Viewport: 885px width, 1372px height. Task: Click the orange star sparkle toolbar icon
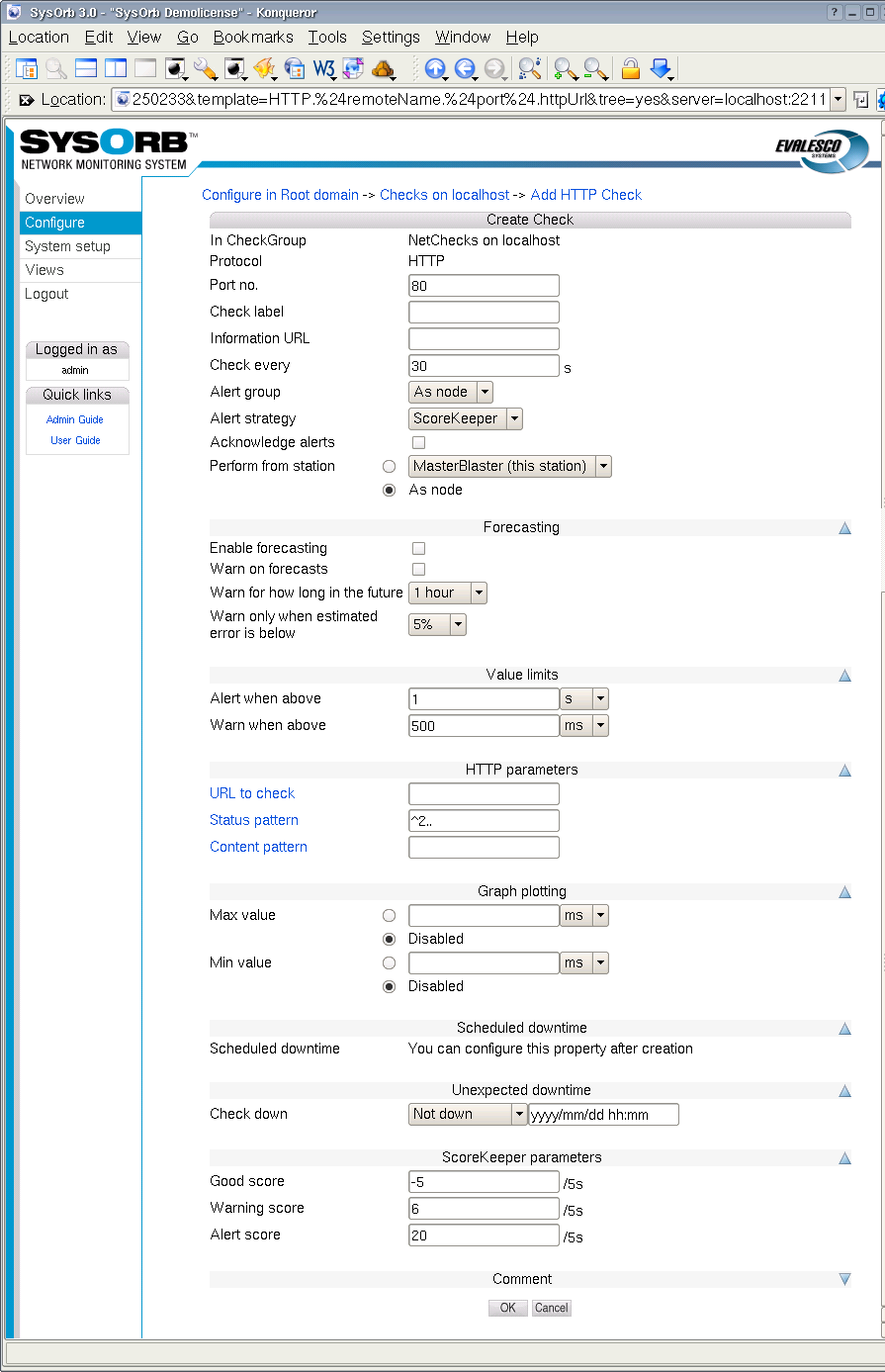click(264, 68)
